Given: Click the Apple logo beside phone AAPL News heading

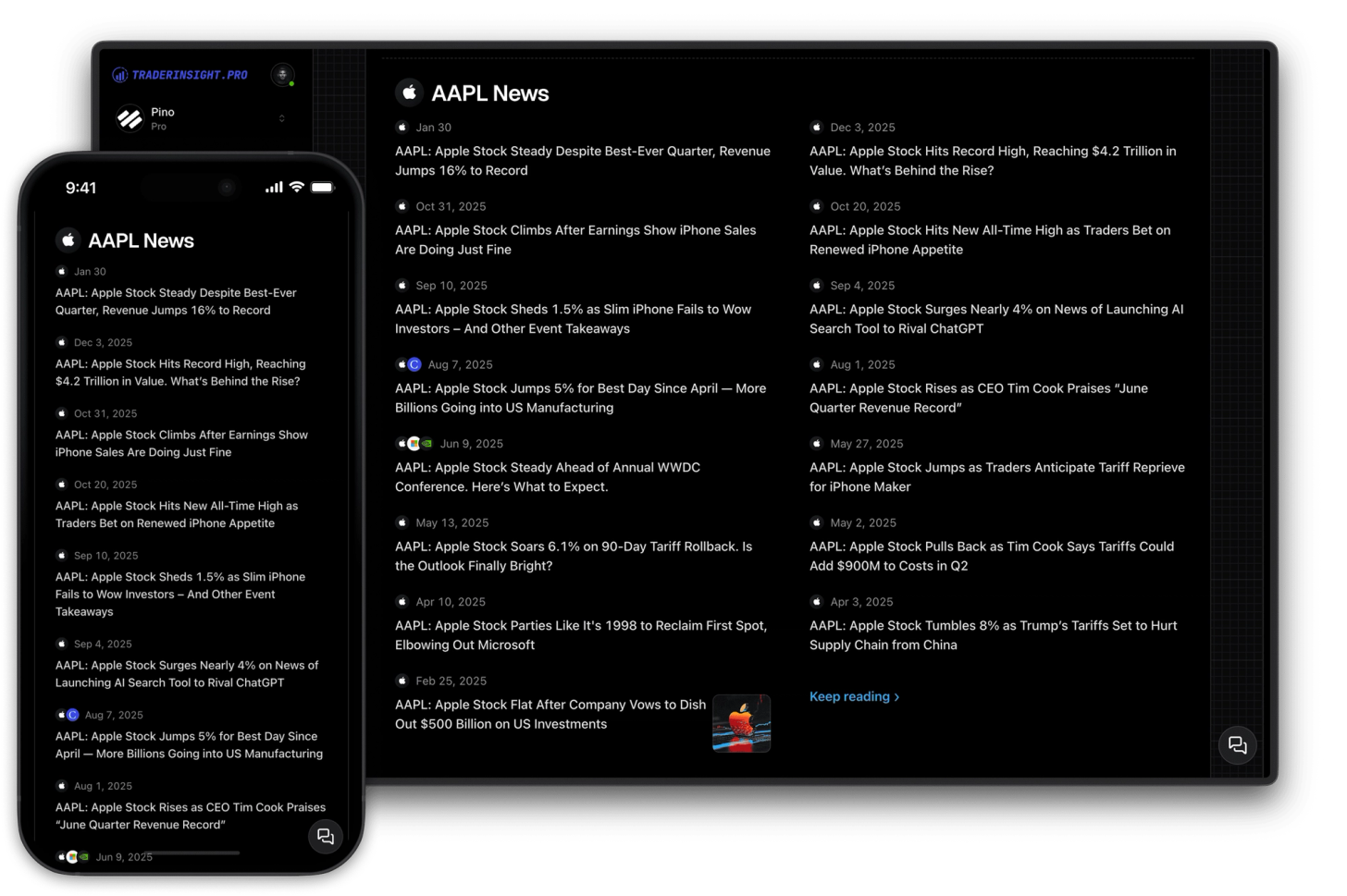Looking at the screenshot, I should [68, 240].
